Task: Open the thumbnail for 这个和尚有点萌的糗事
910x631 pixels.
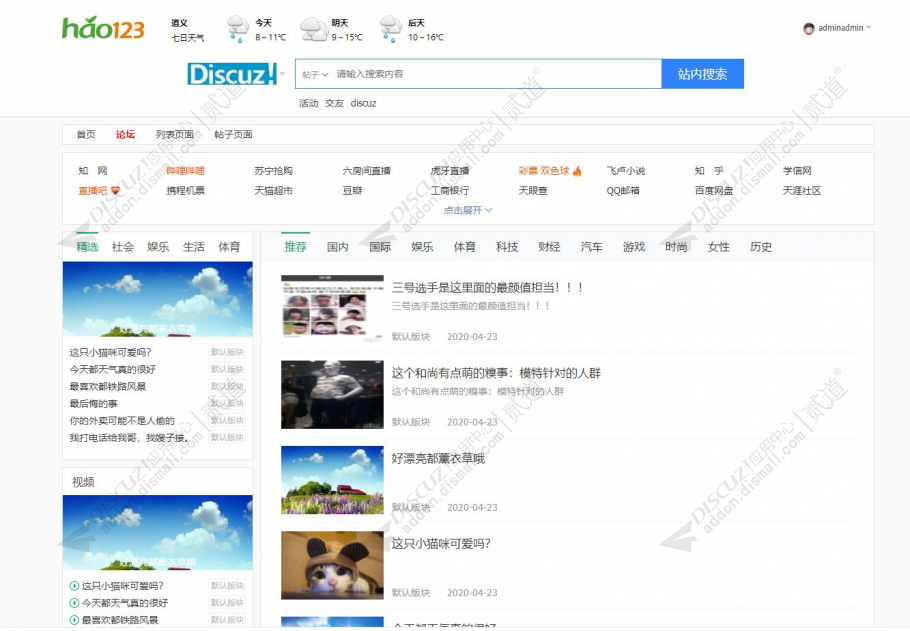Action: click(x=332, y=395)
